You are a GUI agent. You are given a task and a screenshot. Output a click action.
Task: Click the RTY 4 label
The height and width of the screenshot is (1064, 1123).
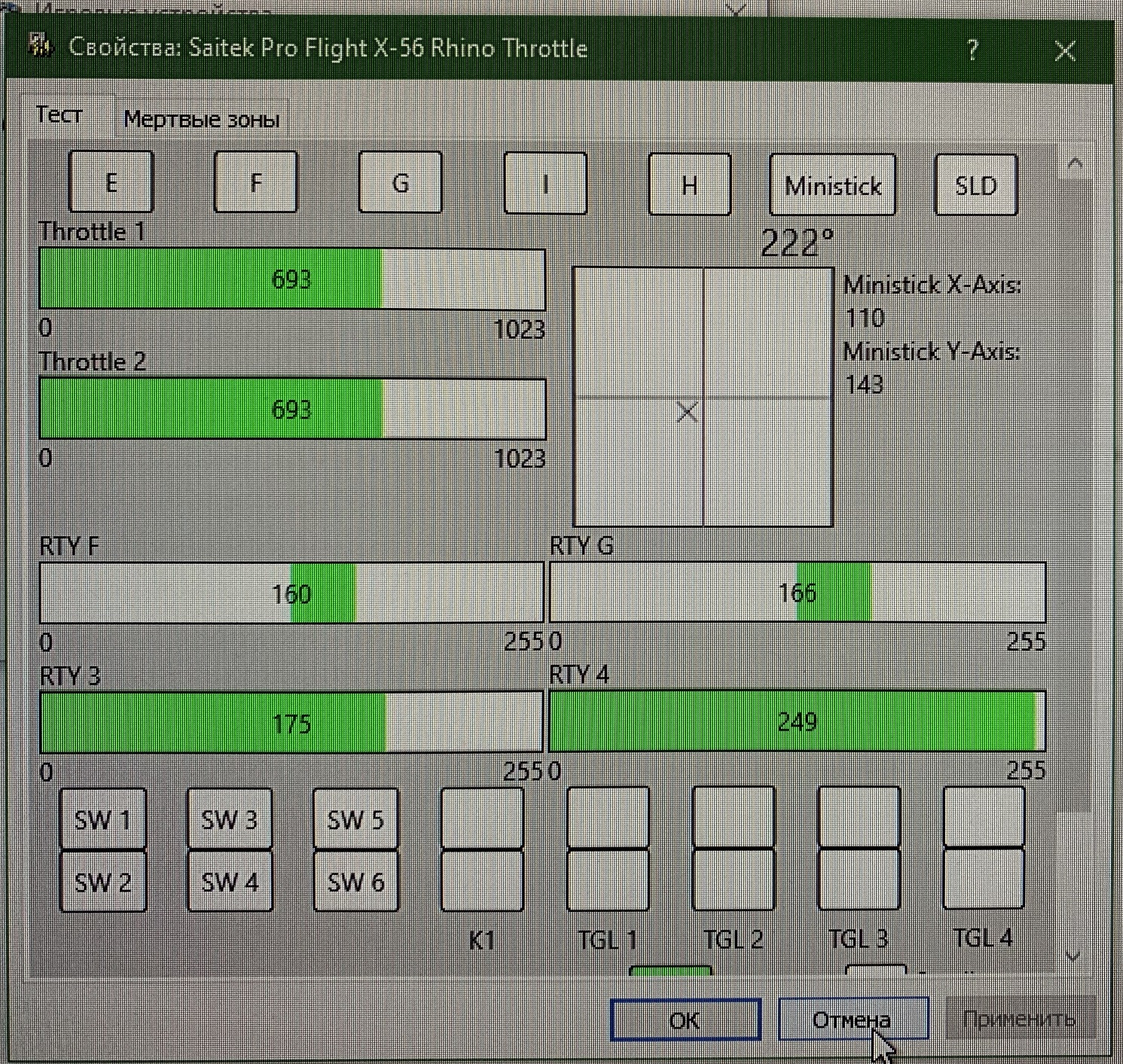pos(579,675)
